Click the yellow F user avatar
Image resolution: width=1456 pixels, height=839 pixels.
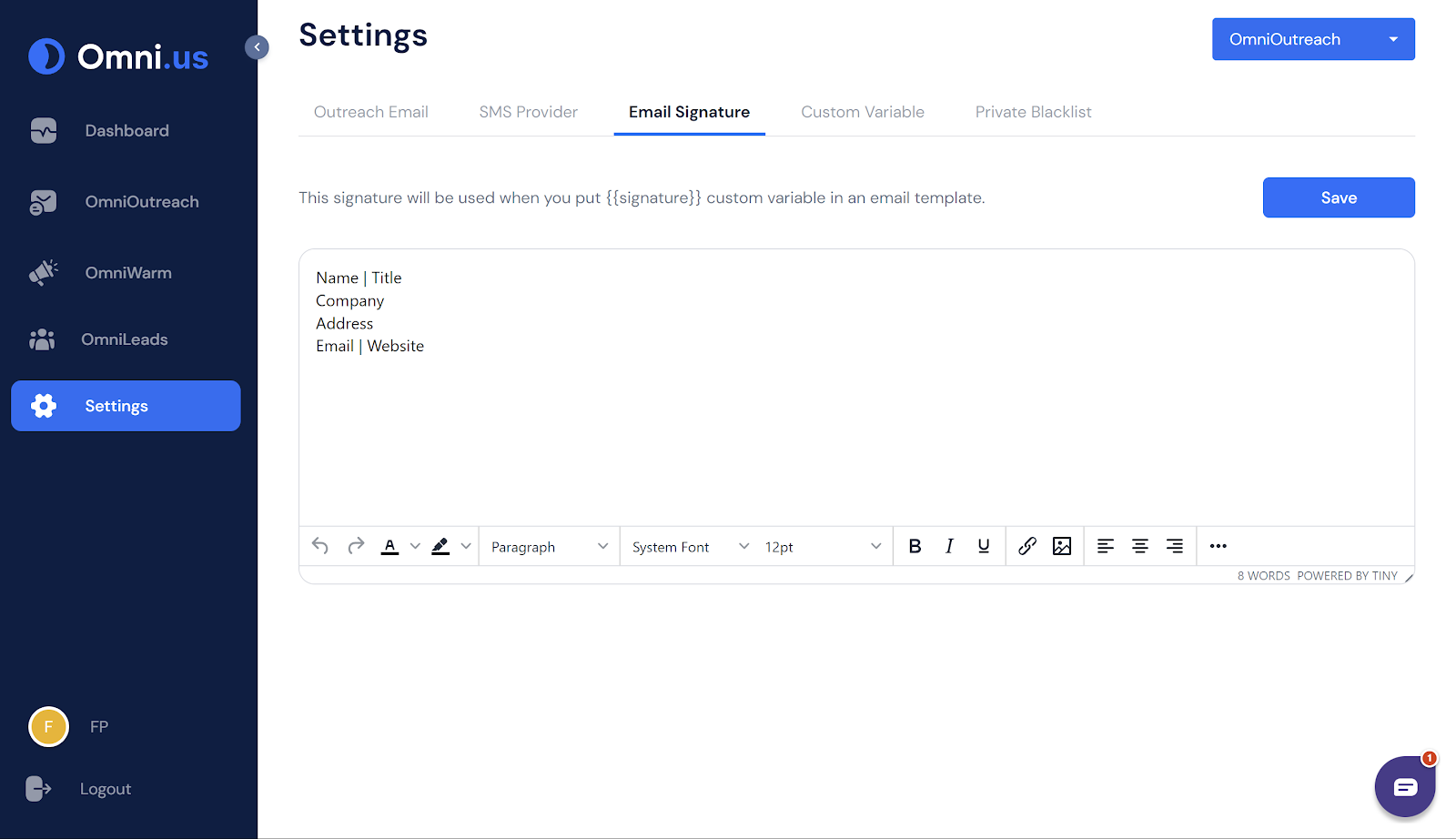point(48,727)
